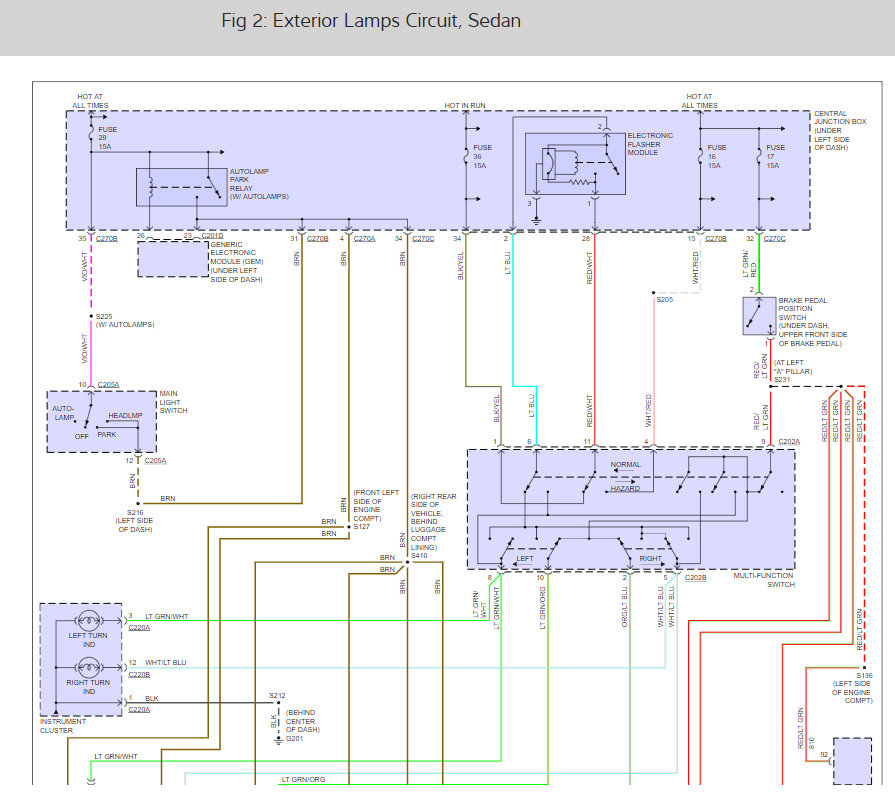This screenshot has height=806, width=895.
Task: Click the 'FUSE 16 15A' label
Action: click(717, 156)
